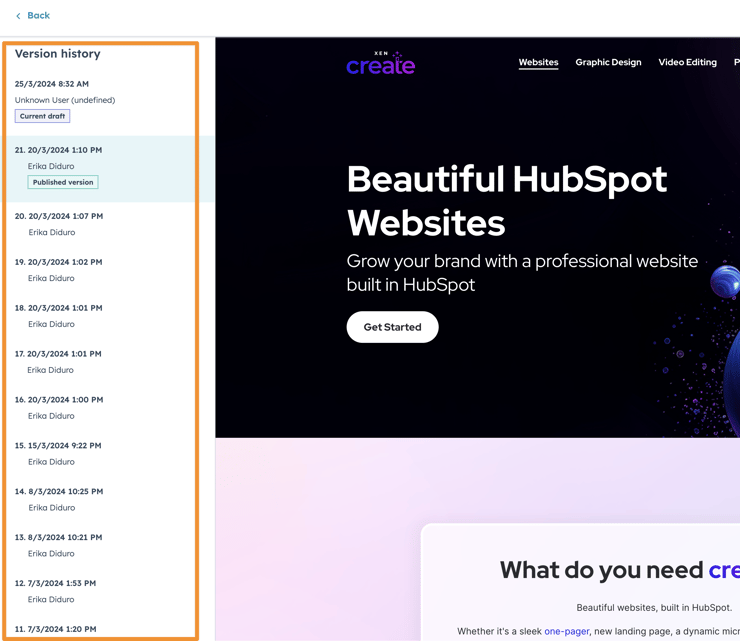Select version 14 dated 8/3/2024 10:25 PM
The height and width of the screenshot is (641, 740).
point(59,491)
